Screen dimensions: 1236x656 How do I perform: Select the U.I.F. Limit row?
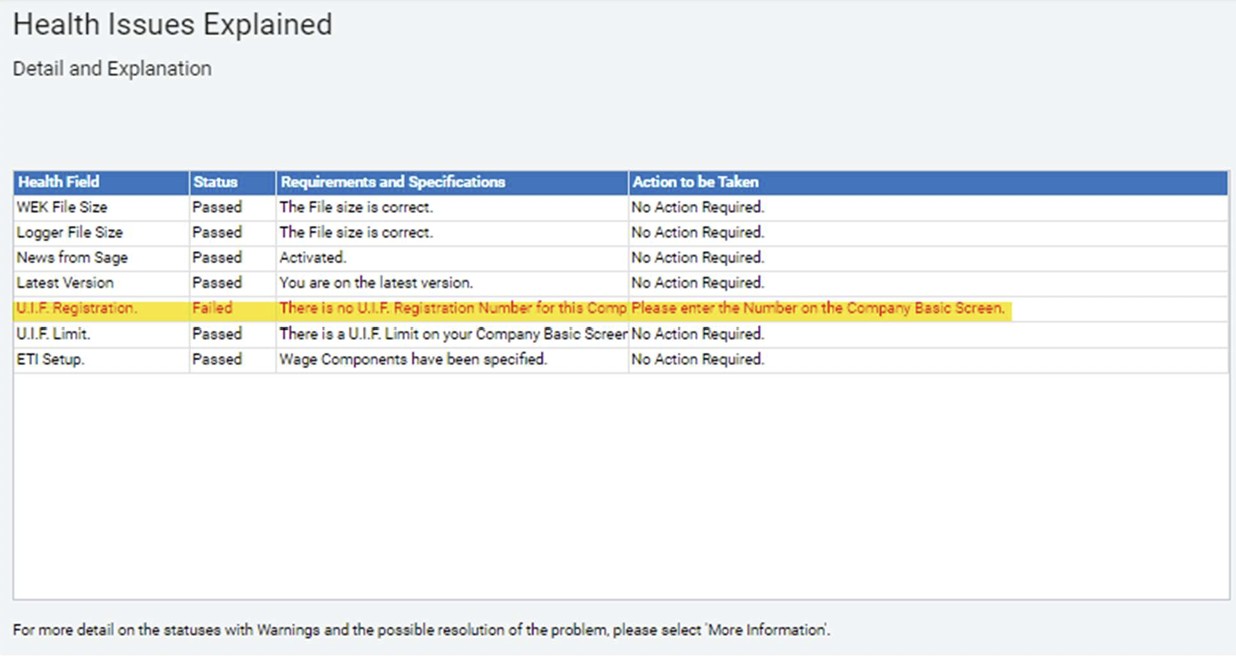54,334
